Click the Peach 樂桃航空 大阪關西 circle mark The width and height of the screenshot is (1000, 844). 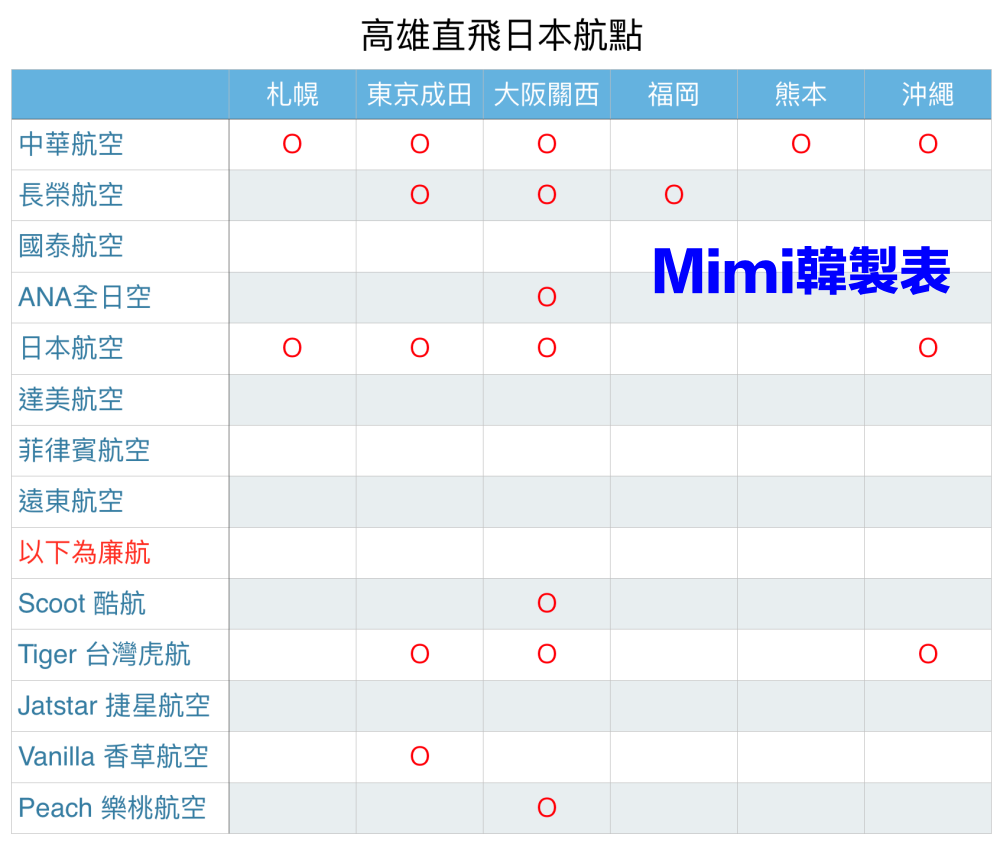click(547, 808)
